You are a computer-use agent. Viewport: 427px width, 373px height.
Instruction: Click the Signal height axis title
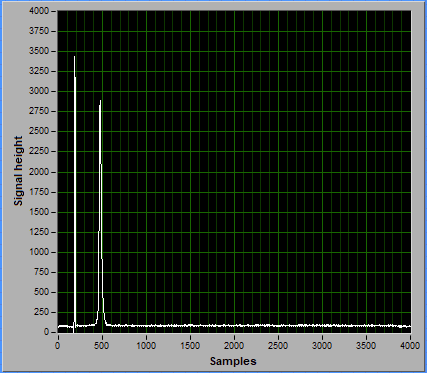pyautogui.click(x=18, y=171)
